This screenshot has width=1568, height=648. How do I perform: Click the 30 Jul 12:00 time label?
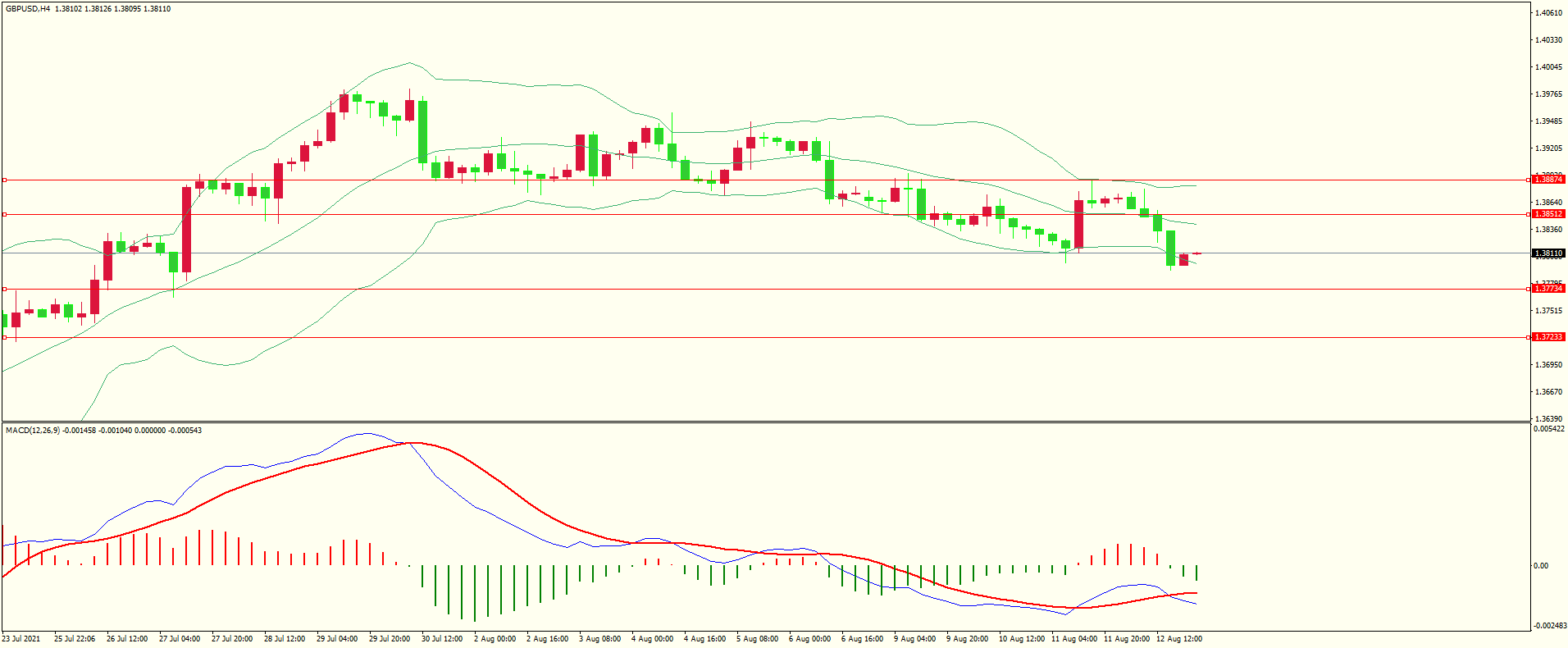pyautogui.click(x=442, y=639)
